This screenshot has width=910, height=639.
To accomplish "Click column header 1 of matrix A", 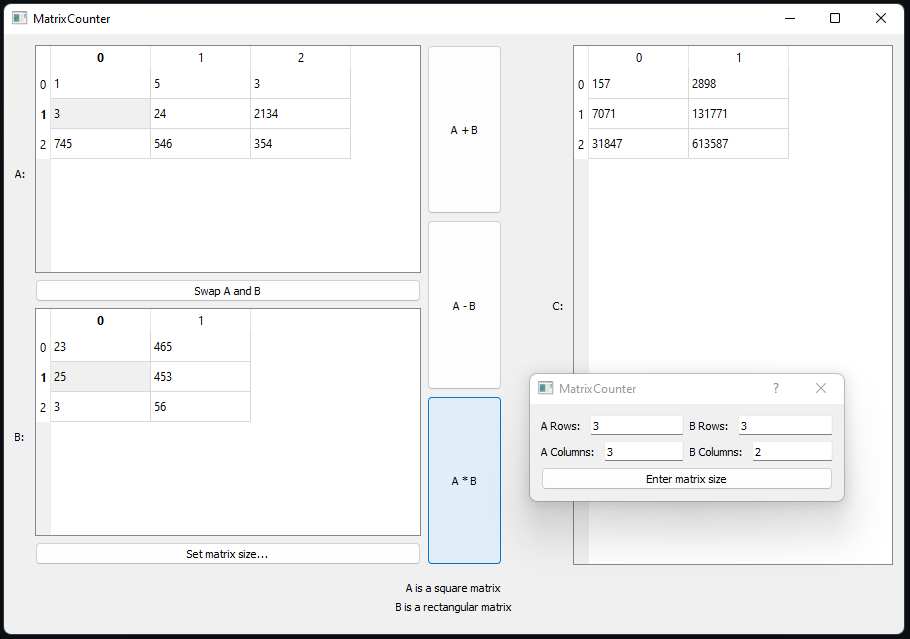I will pos(200,57).
